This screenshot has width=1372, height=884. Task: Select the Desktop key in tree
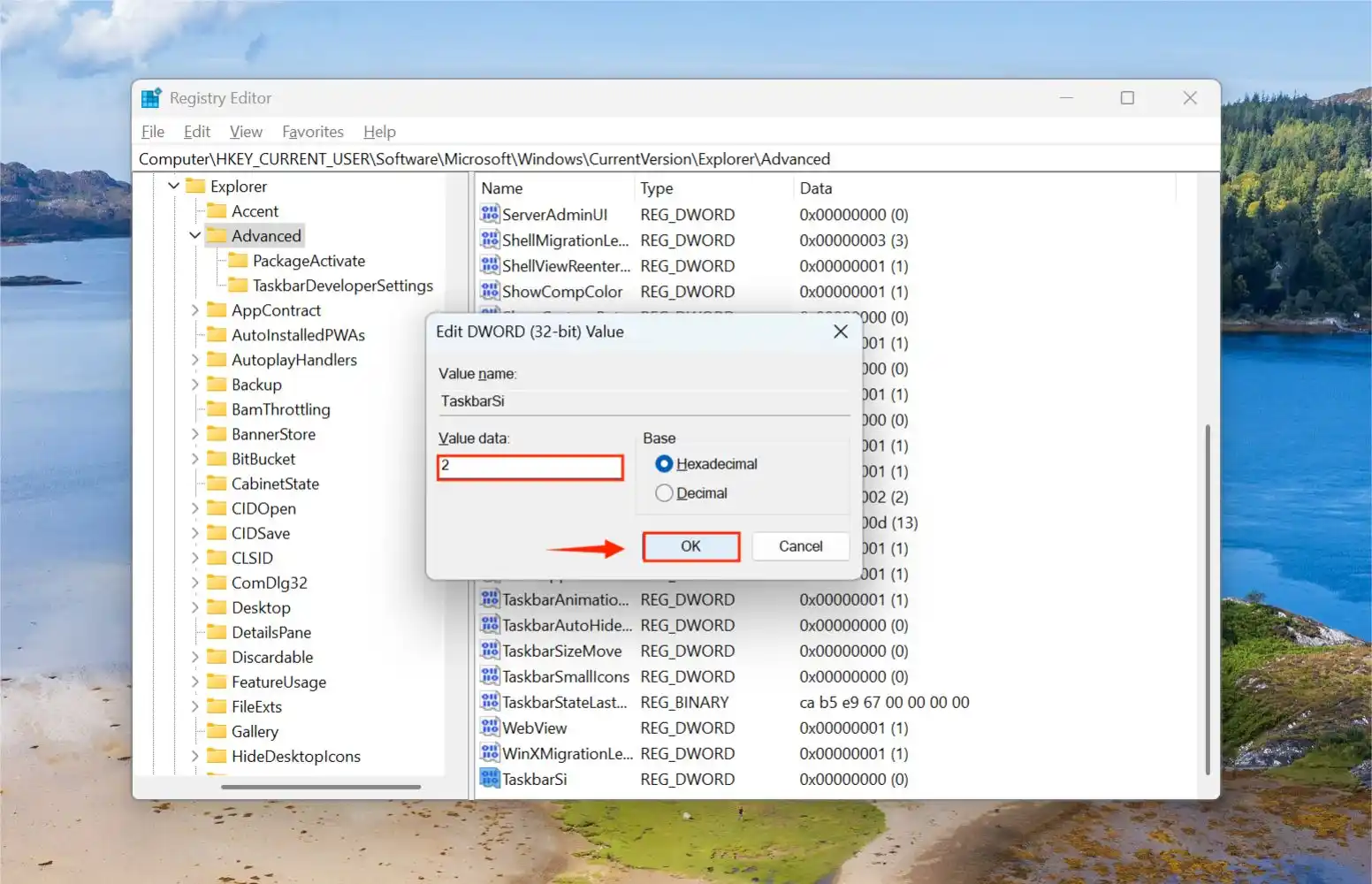261,606
